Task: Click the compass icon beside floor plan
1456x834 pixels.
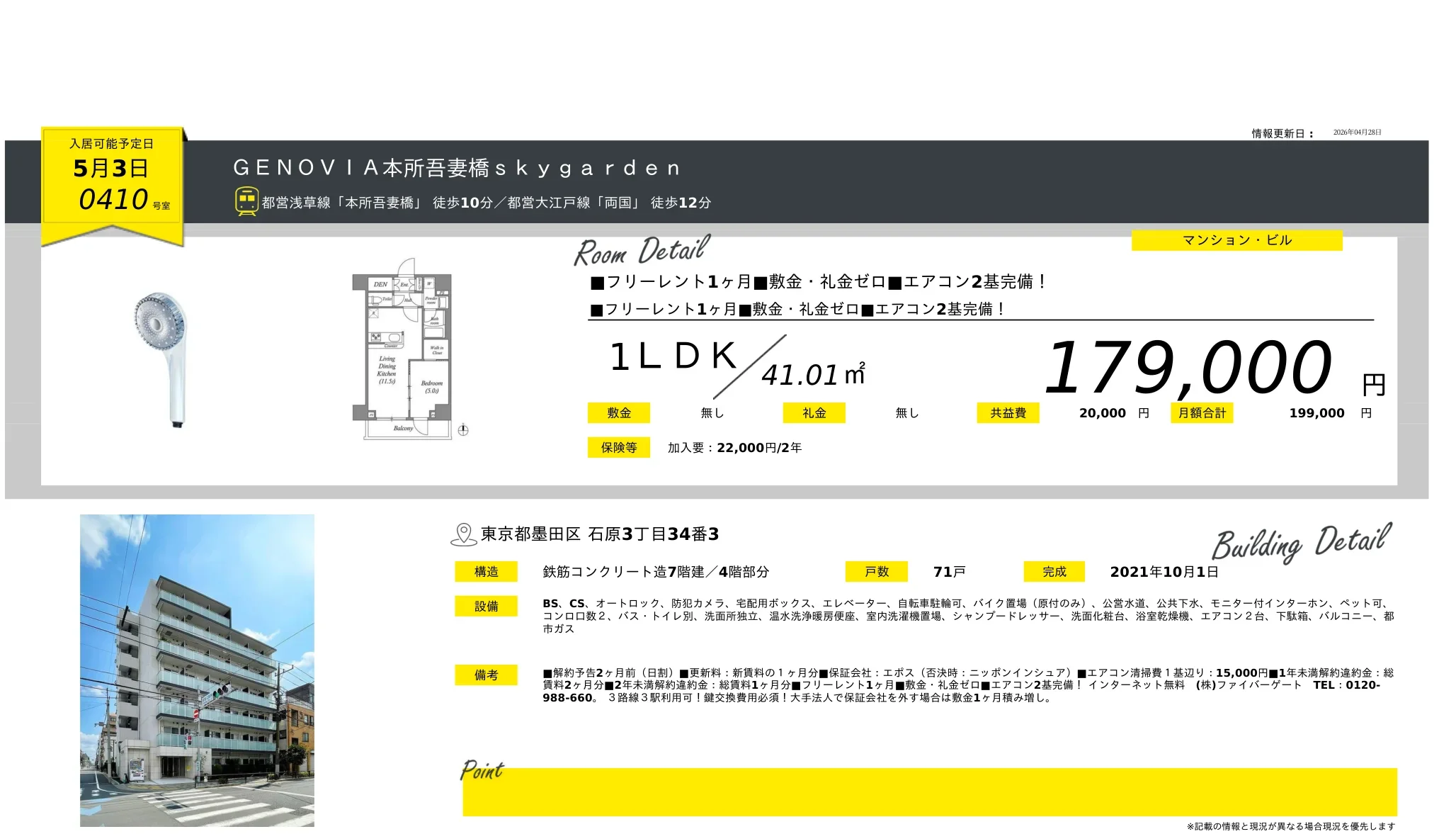Action: tap(463, 429)
